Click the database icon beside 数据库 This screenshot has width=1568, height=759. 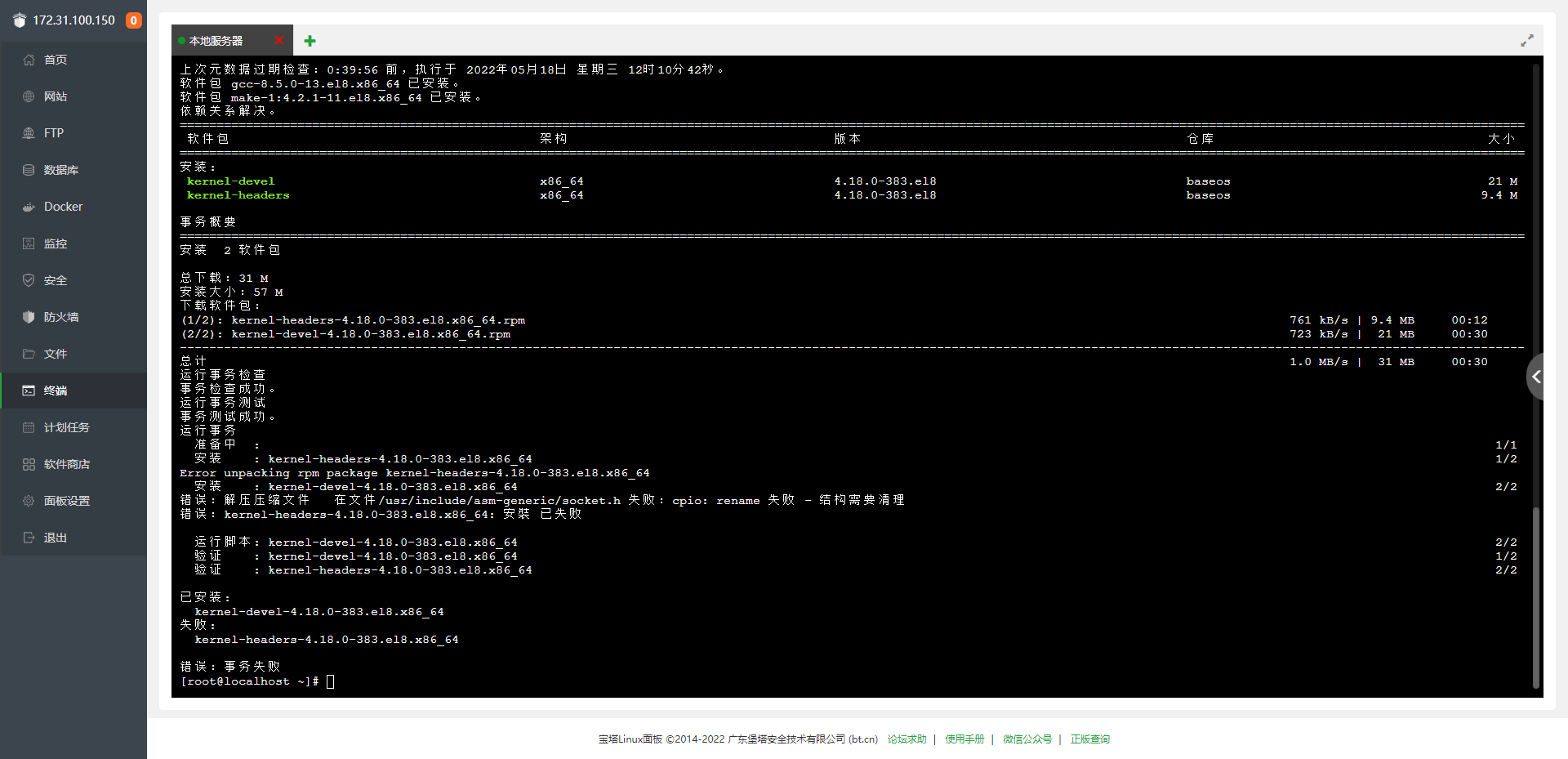click(29, 170)
